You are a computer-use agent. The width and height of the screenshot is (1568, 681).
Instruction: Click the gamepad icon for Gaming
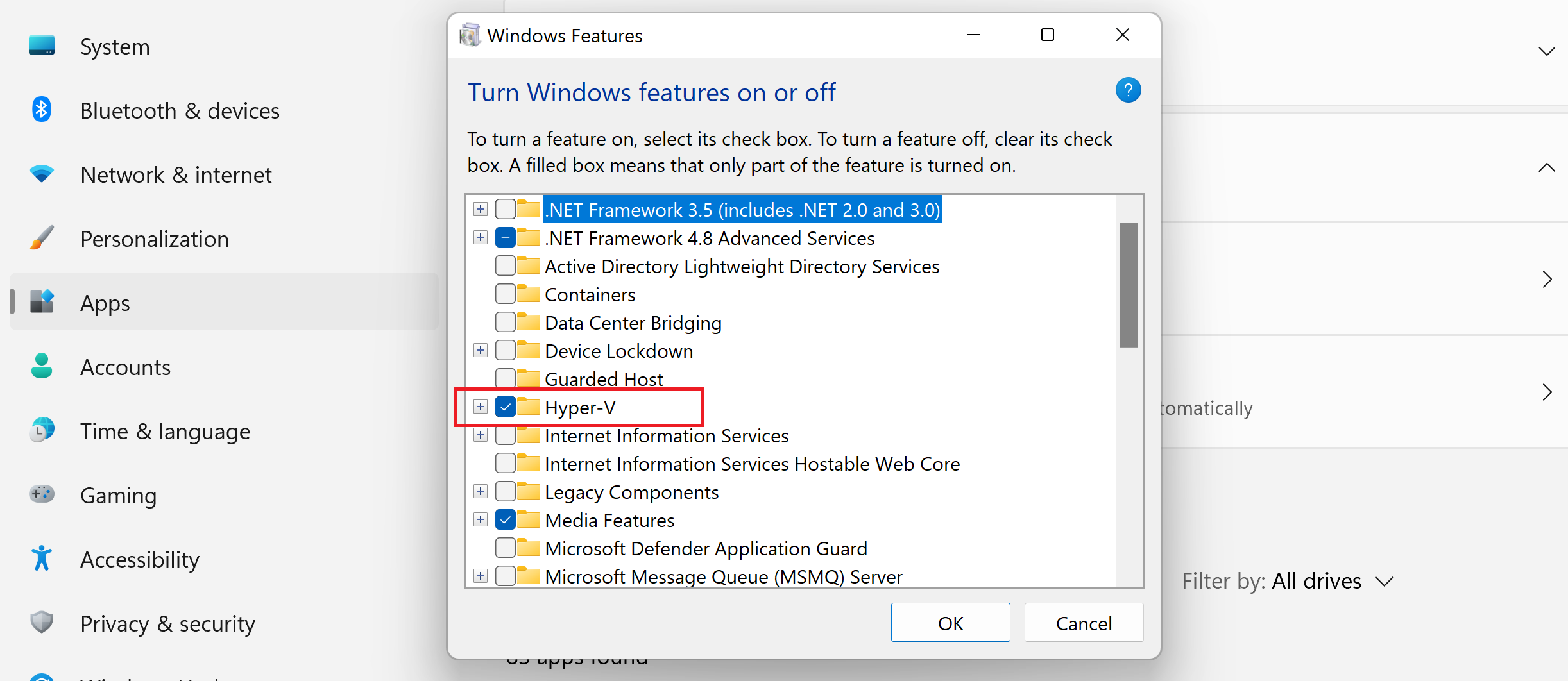[42, 494]
